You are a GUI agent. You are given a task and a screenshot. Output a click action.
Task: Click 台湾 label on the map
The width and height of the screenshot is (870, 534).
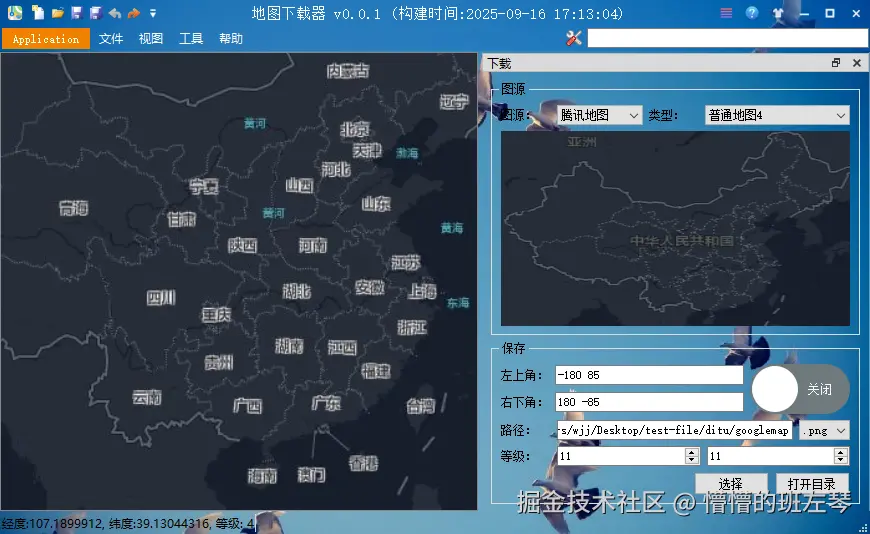(421, 406)
